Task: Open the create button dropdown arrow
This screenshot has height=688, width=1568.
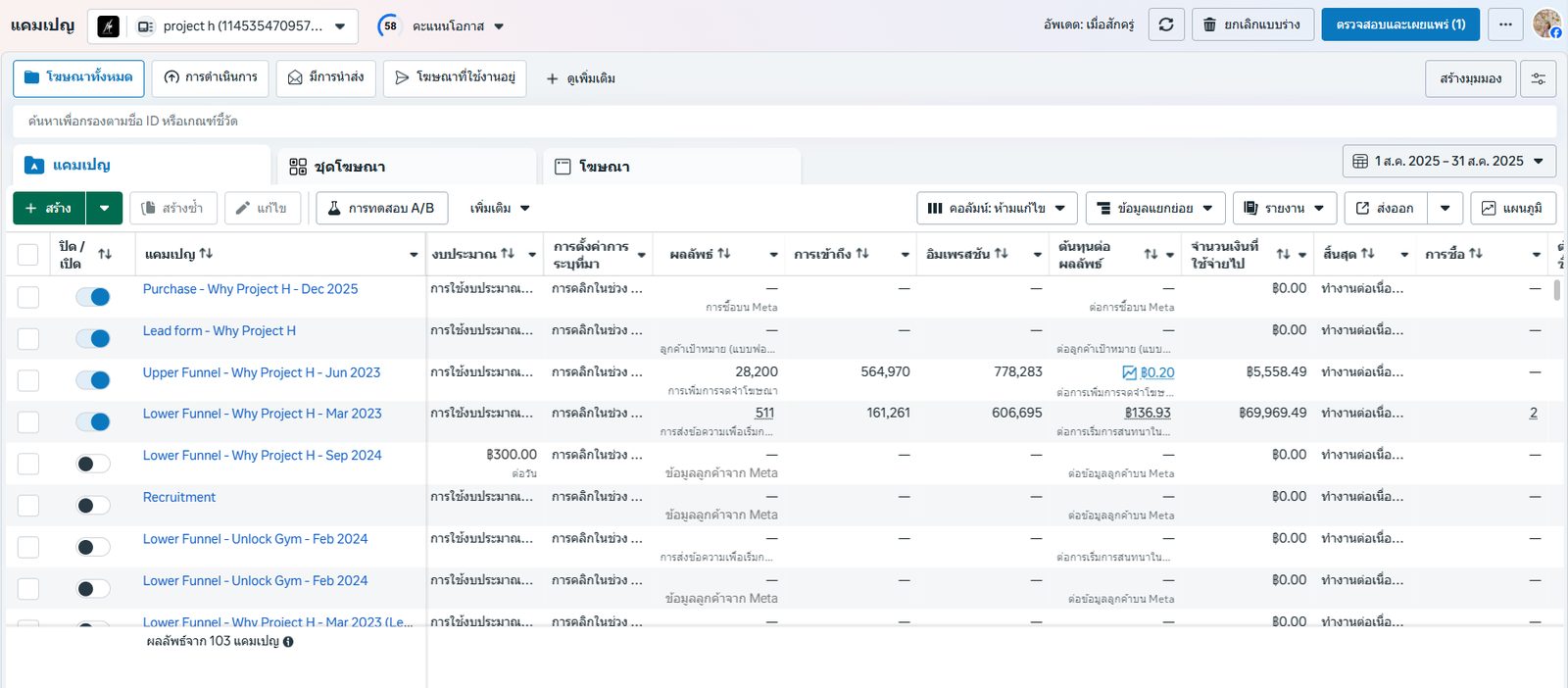Action: click(104, 208)
